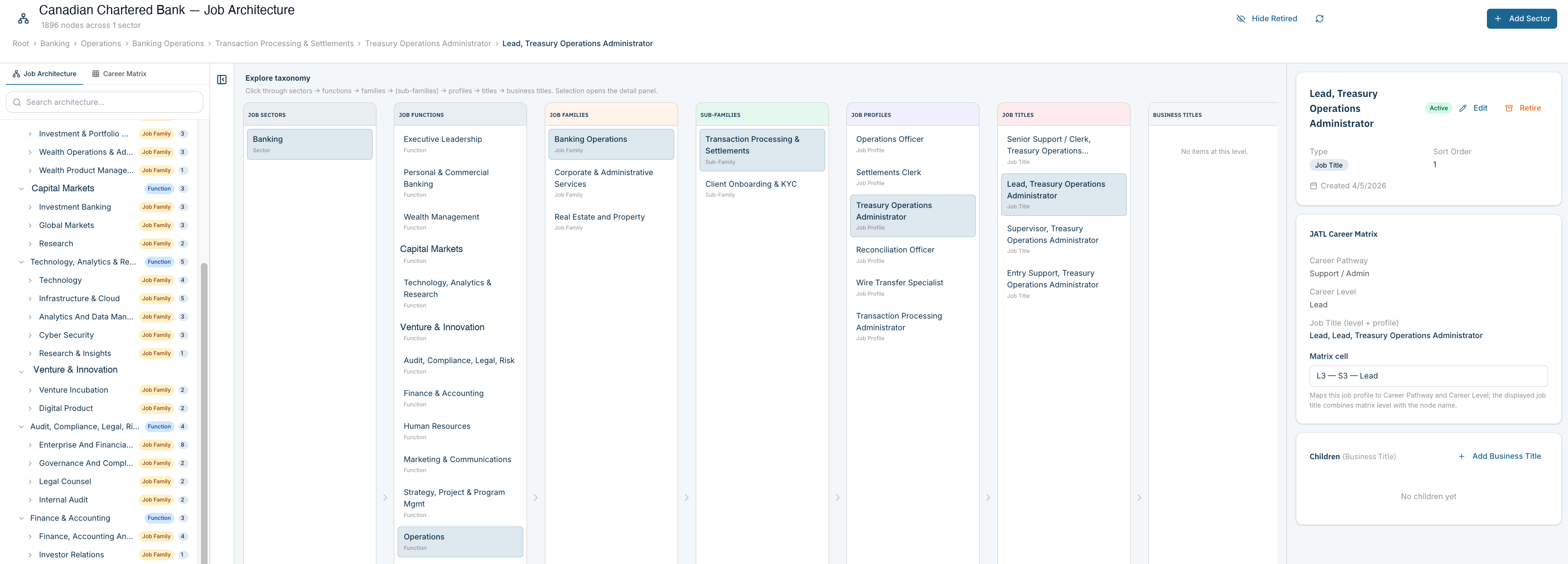This screenshot has width=1568, height=564.
Task: Select Transaction Processing Administrator job profile
Action: [913, 327]
